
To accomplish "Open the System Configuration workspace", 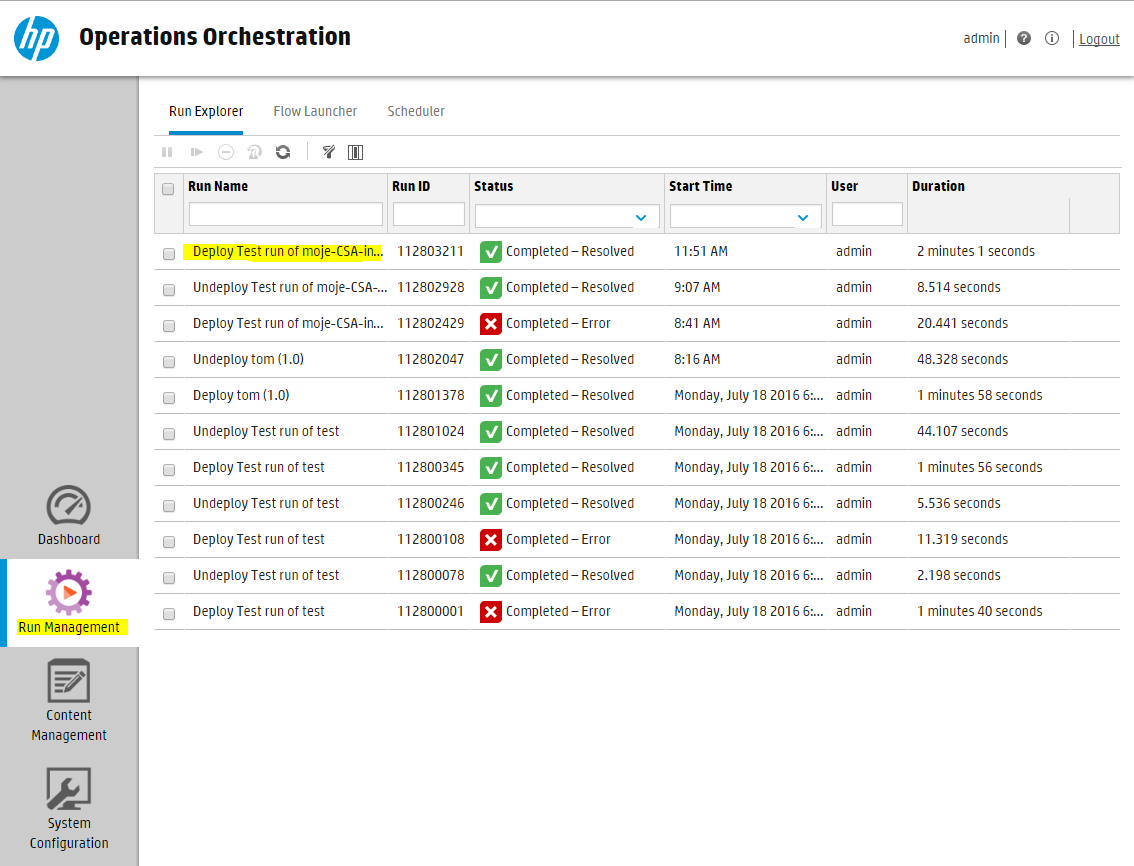I will point(69,809).
